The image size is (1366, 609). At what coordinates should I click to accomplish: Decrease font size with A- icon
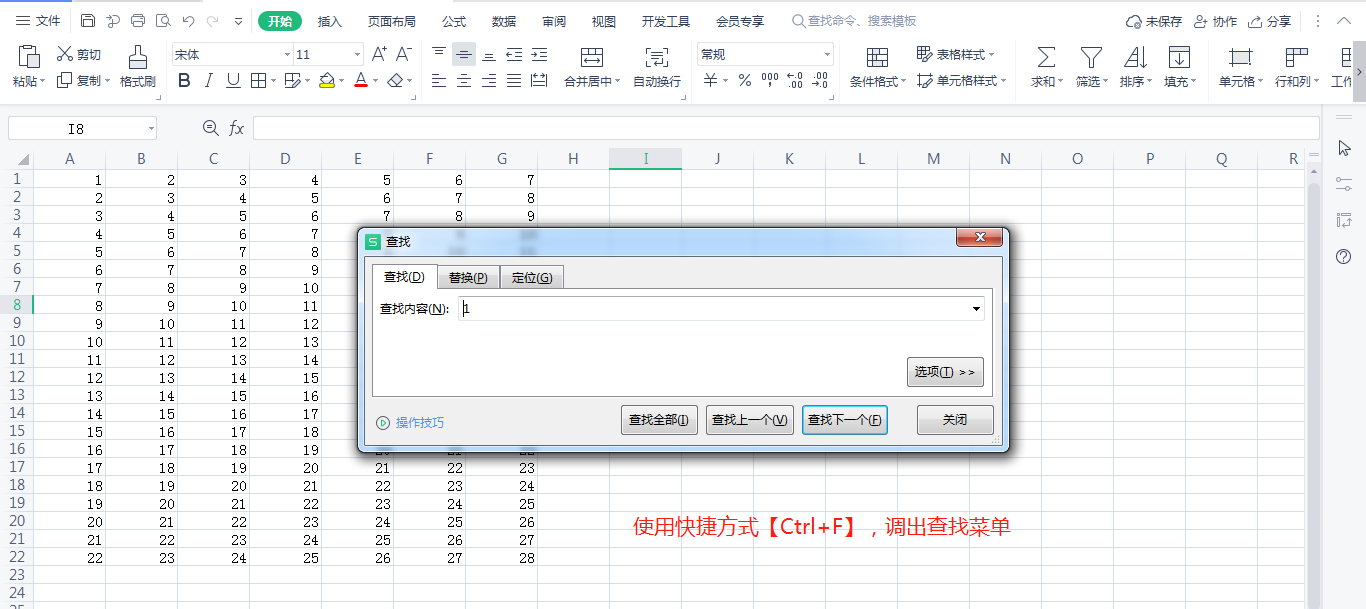tap(403, 54)
